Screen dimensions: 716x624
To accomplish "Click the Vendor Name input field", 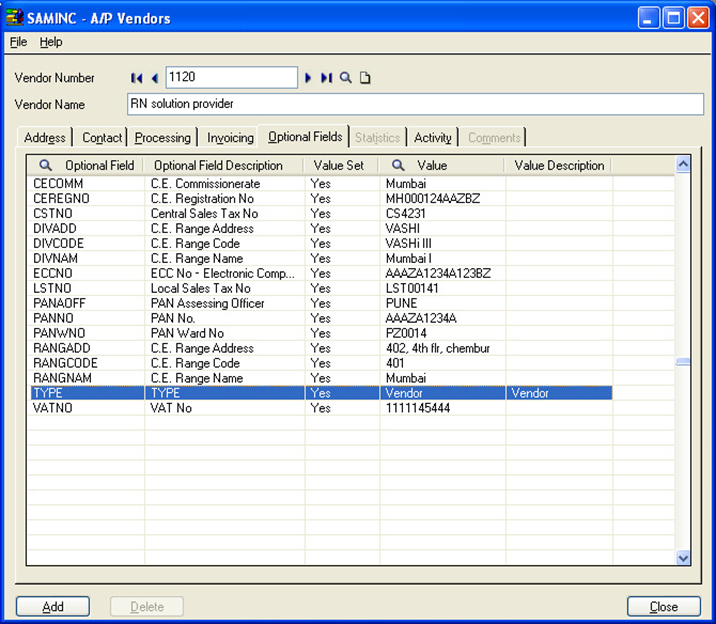I will pos(415,104).
